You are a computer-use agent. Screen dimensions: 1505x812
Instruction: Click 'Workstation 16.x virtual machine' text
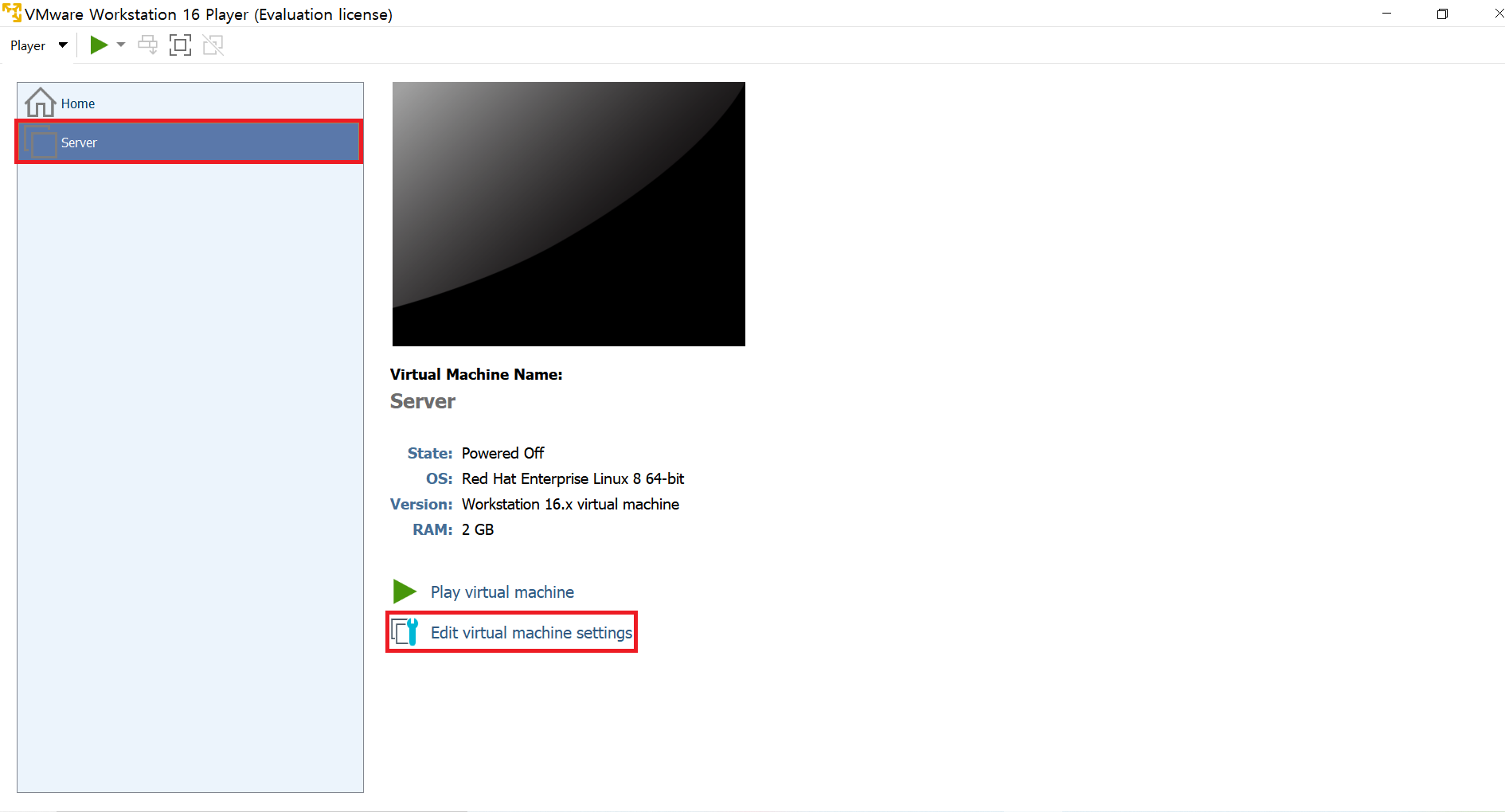tap(570, 504)
